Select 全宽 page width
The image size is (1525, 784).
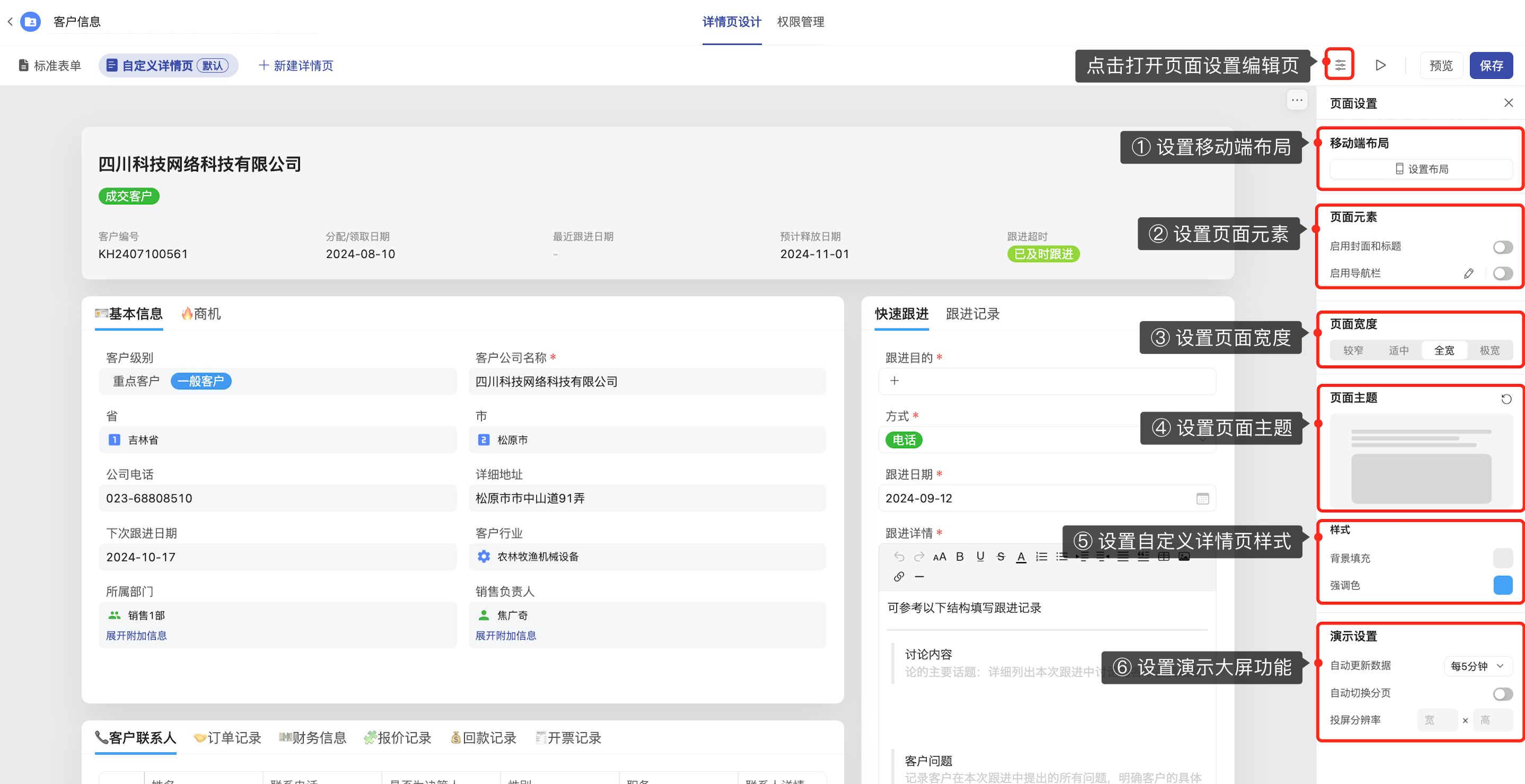1444,350
